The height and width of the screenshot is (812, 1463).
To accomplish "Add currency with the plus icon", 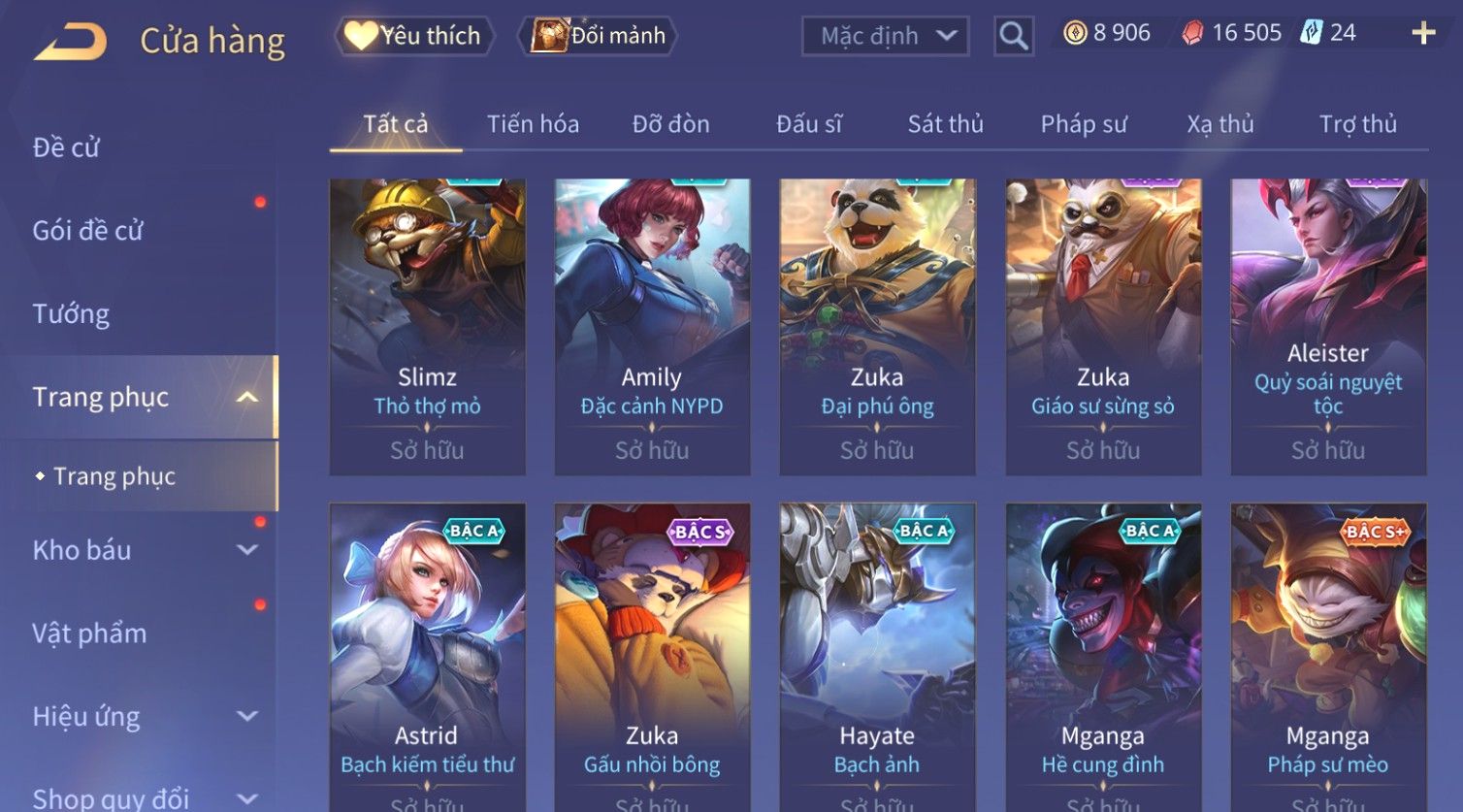I will pyautogui.click(x=1423, y=33).
